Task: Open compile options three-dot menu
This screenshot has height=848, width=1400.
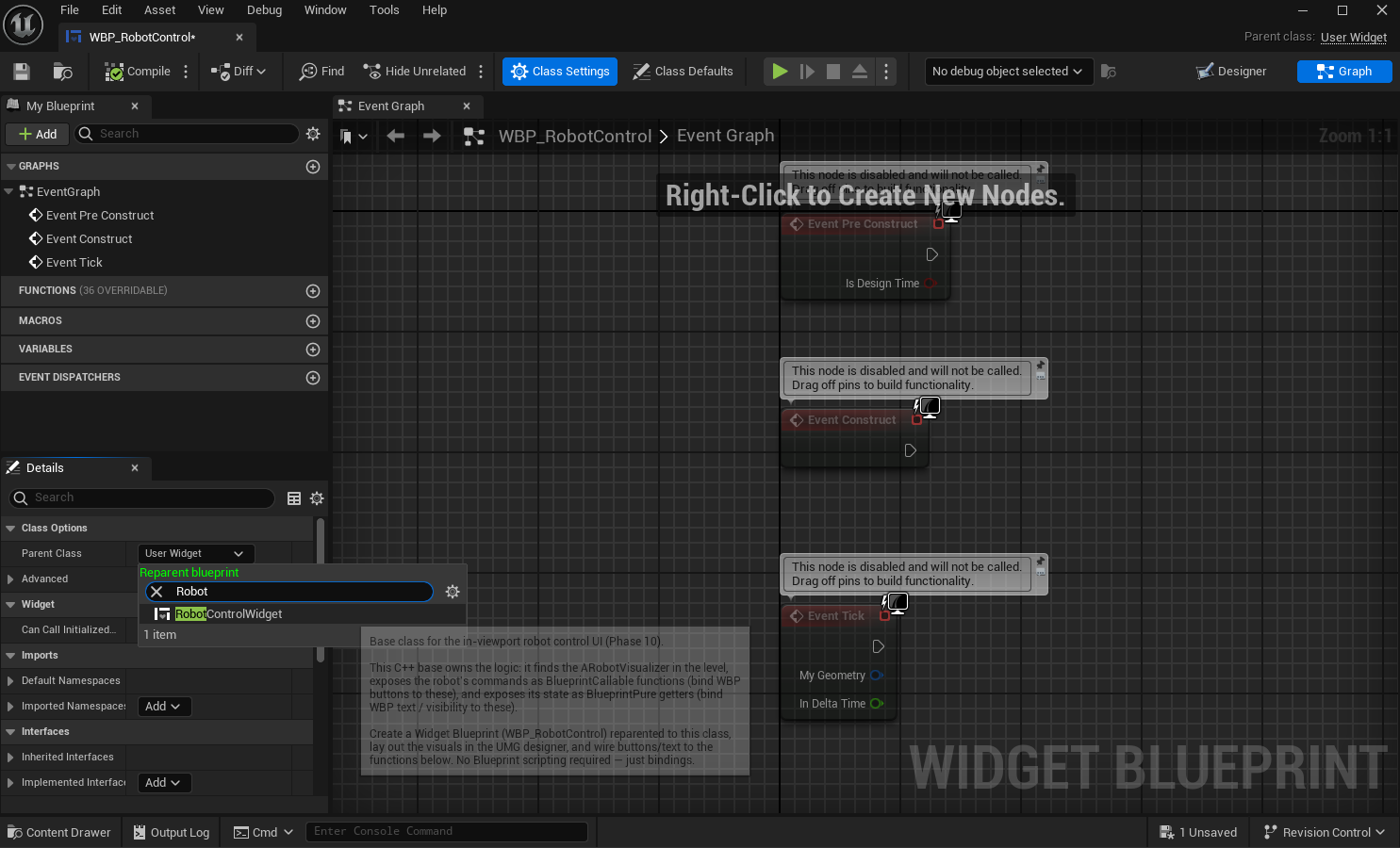Action: pos(186,72)
